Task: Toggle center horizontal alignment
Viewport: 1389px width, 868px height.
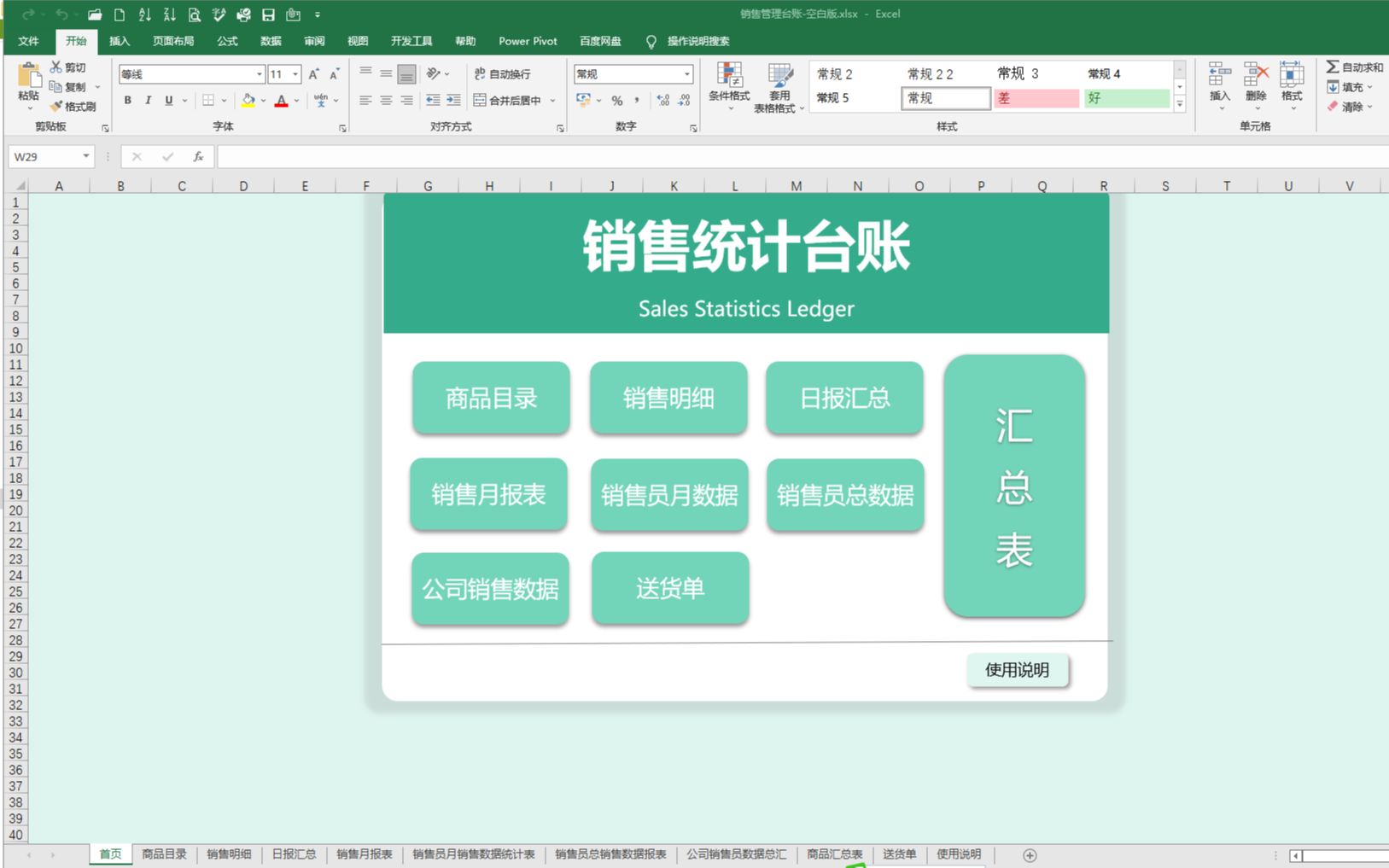Action: pyautogui.click(x=386, y=100)
